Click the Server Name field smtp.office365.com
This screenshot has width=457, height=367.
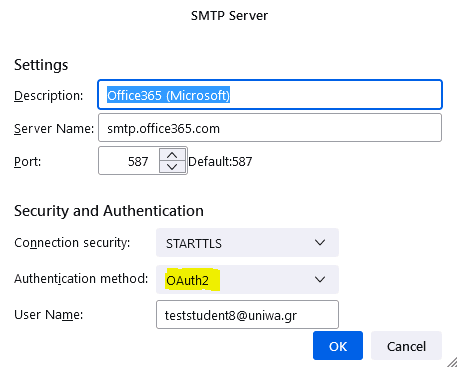270,128
